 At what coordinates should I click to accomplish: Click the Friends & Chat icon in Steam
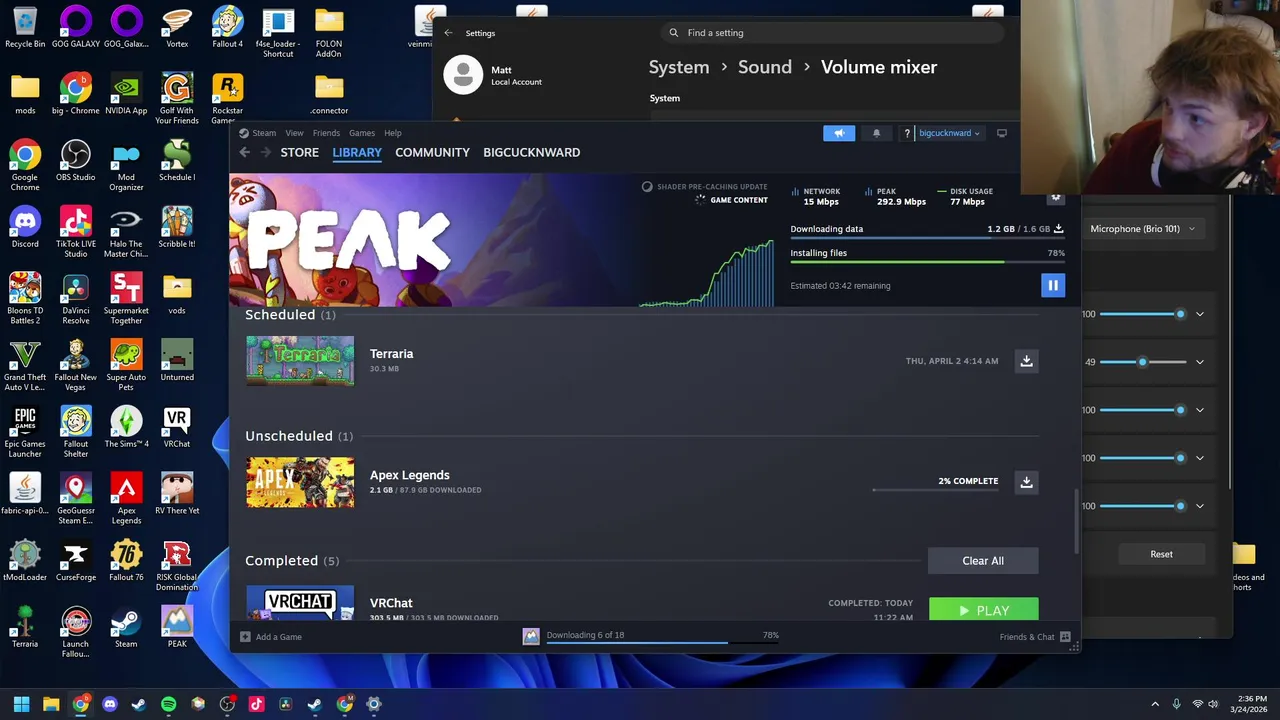[x=1065, y=637]
